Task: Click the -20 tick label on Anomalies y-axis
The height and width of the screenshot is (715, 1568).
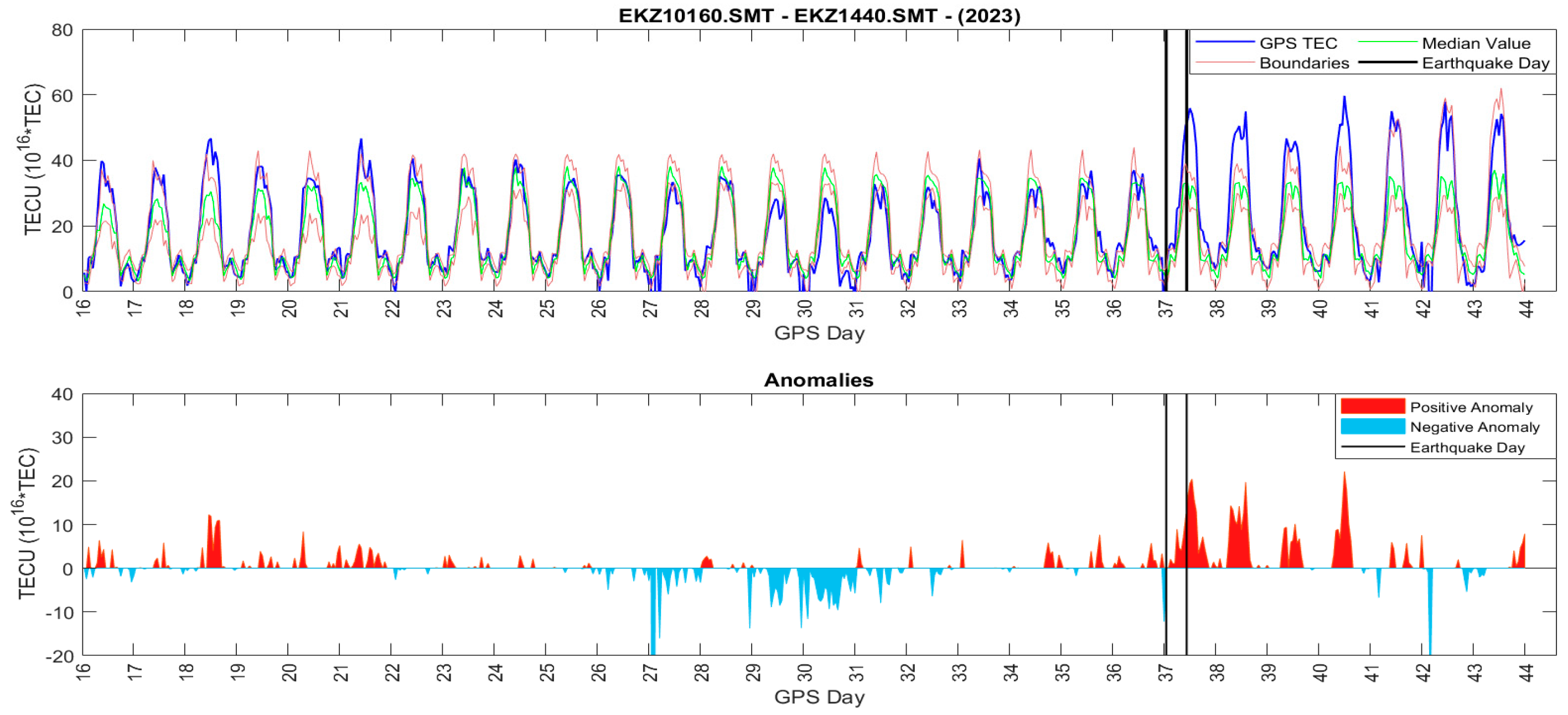Action: pos(59,656)
